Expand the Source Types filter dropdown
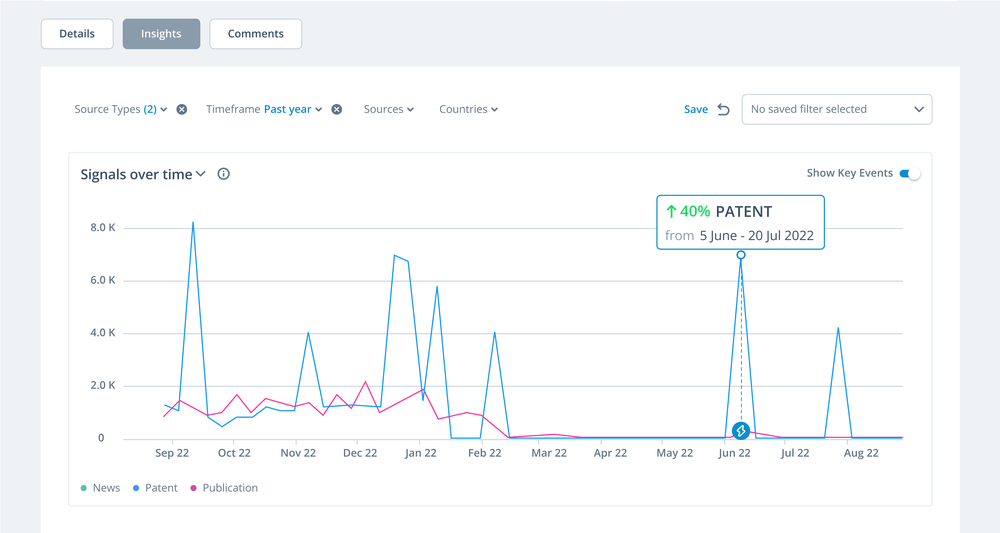This screenshot has width=1000, height=533. tap(121, 109)
